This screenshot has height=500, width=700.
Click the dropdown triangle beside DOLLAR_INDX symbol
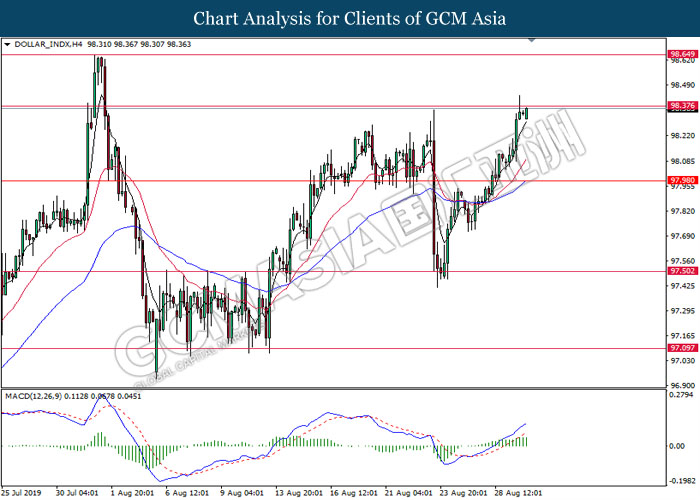coord(8,45)
